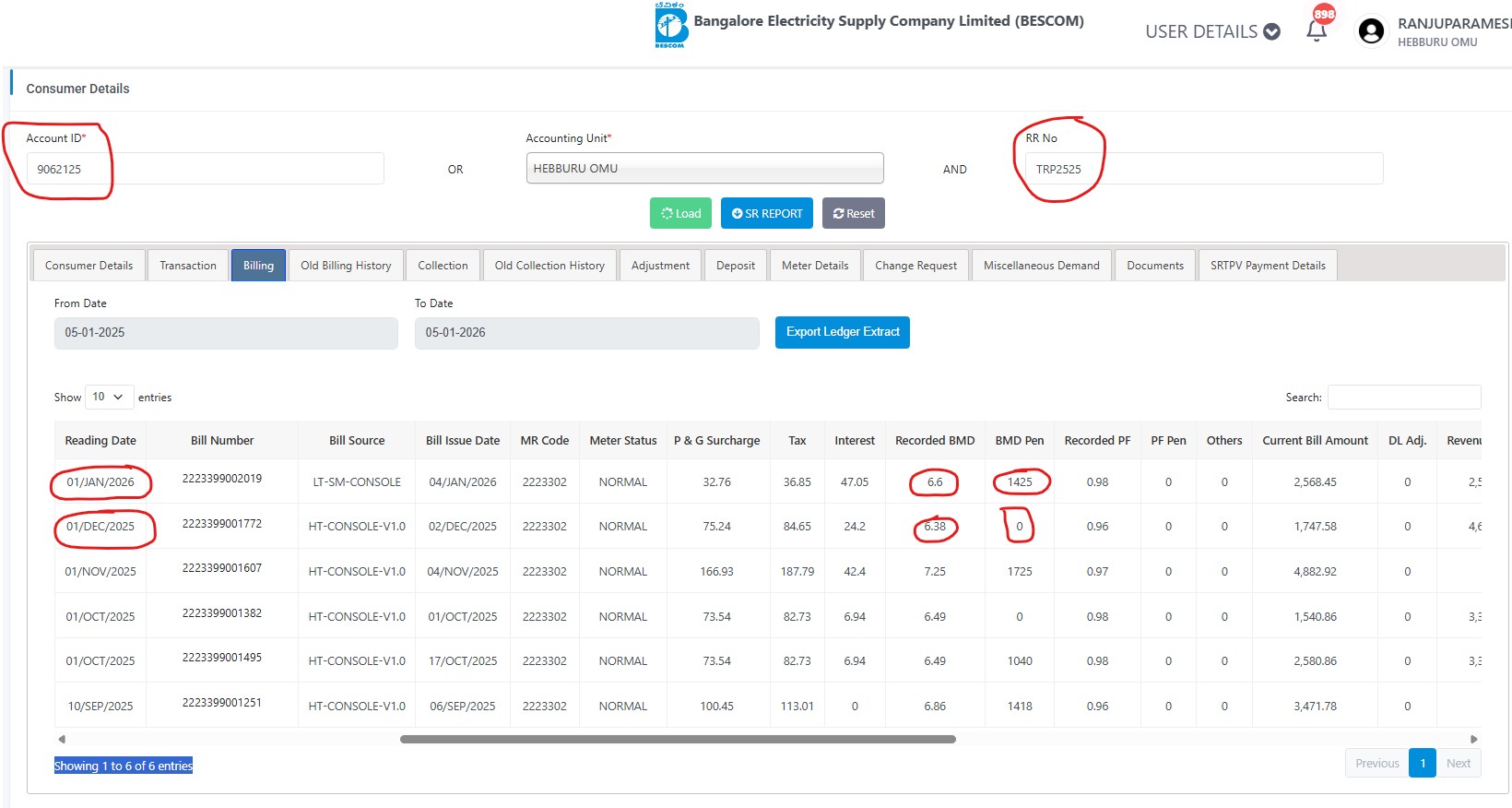This screenshot has height=808, width=1512.
Task: Open the notification bell icon
Action: pyautogui.click(x=1317, y=30)
